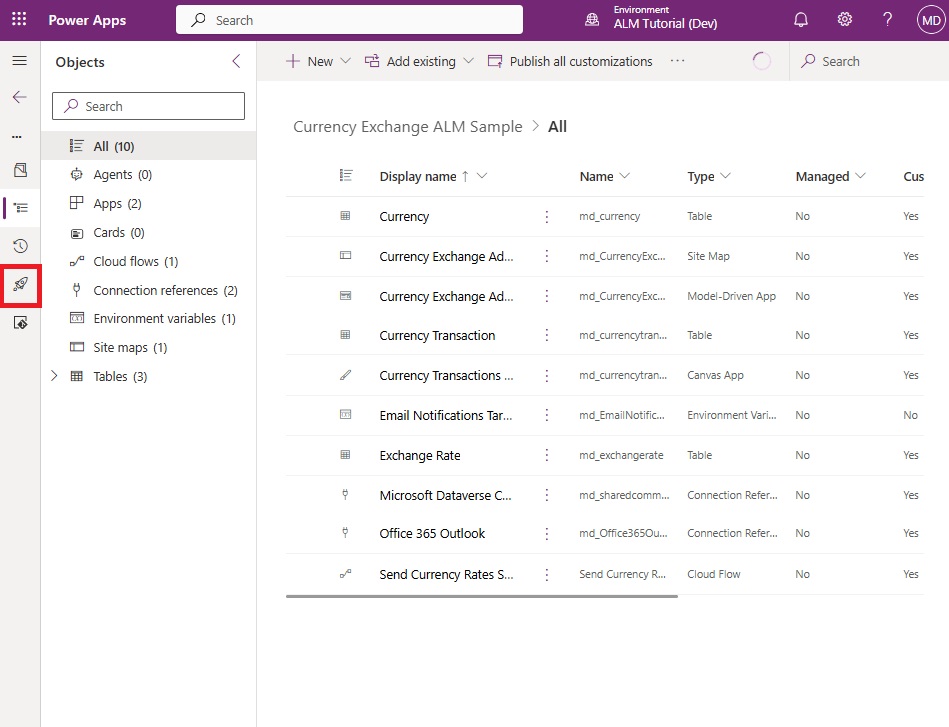This screenshot has width=949, height=727.
Task: Select the Objects list icon in left rail
Action: click(21, 208)
